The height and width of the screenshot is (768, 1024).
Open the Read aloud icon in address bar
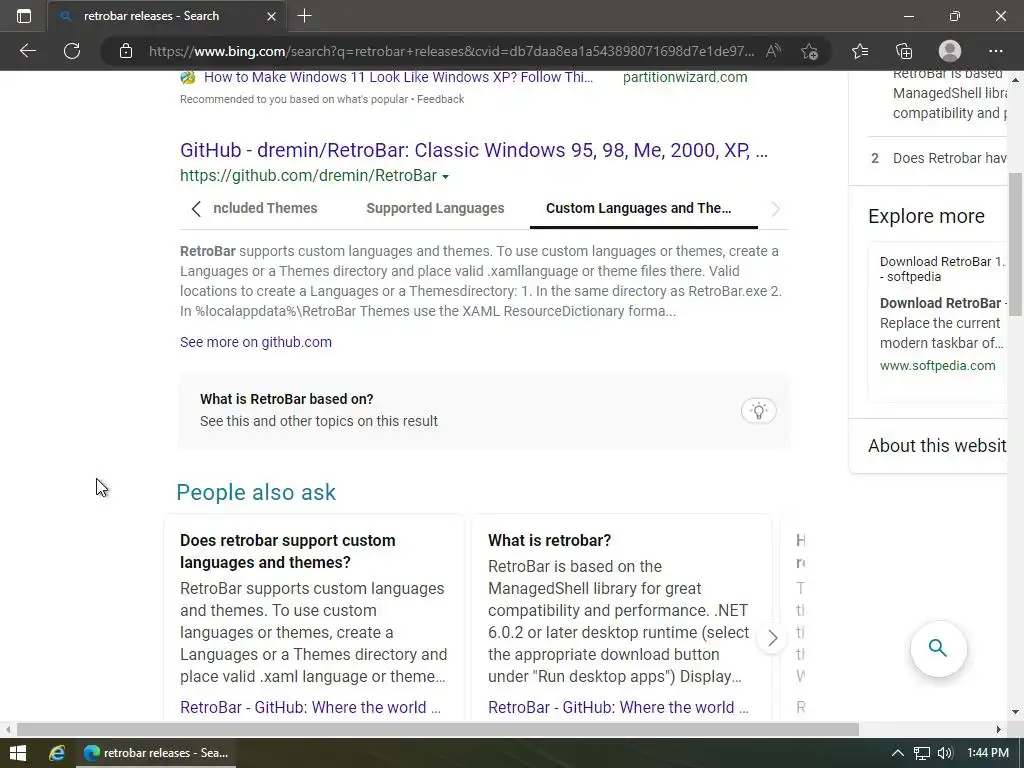tap(773, 51)
